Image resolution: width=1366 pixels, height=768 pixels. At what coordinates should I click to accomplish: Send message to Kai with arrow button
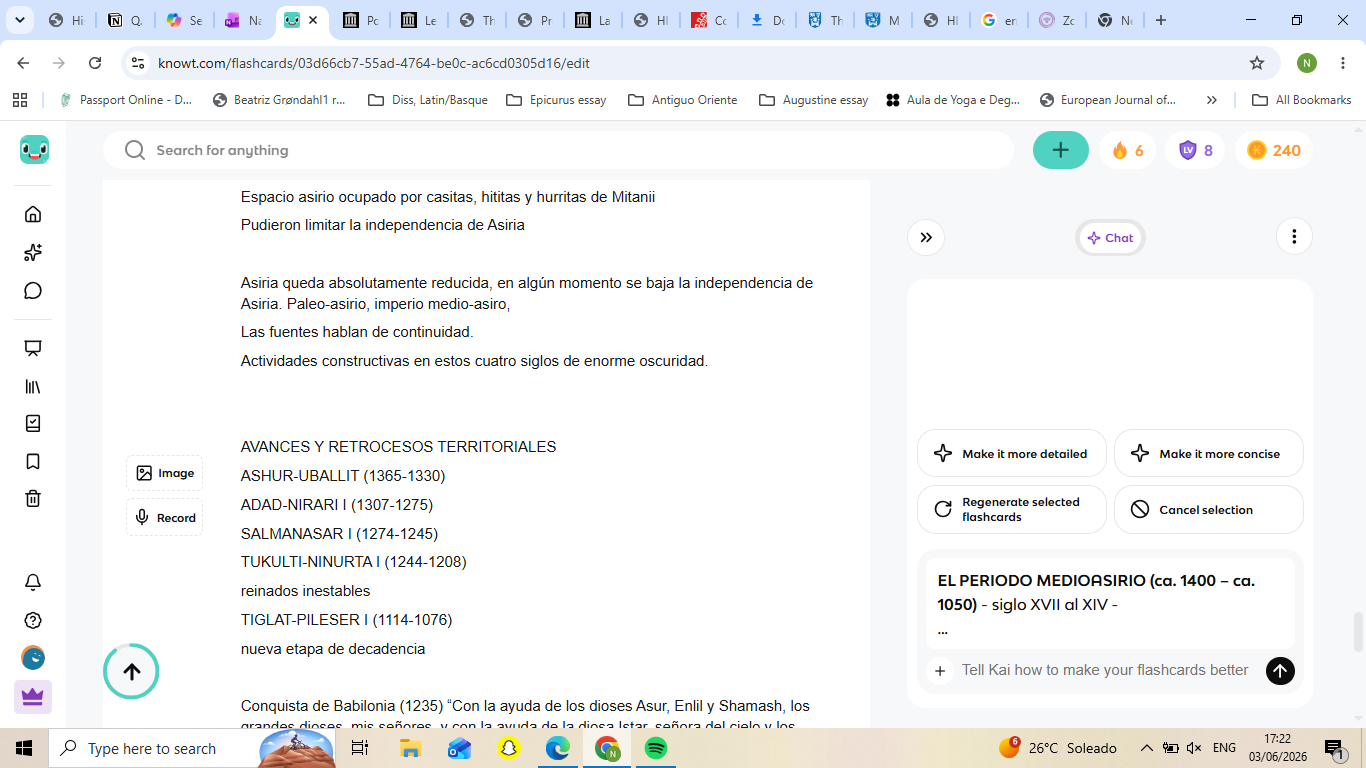(x=1280, y=671)
